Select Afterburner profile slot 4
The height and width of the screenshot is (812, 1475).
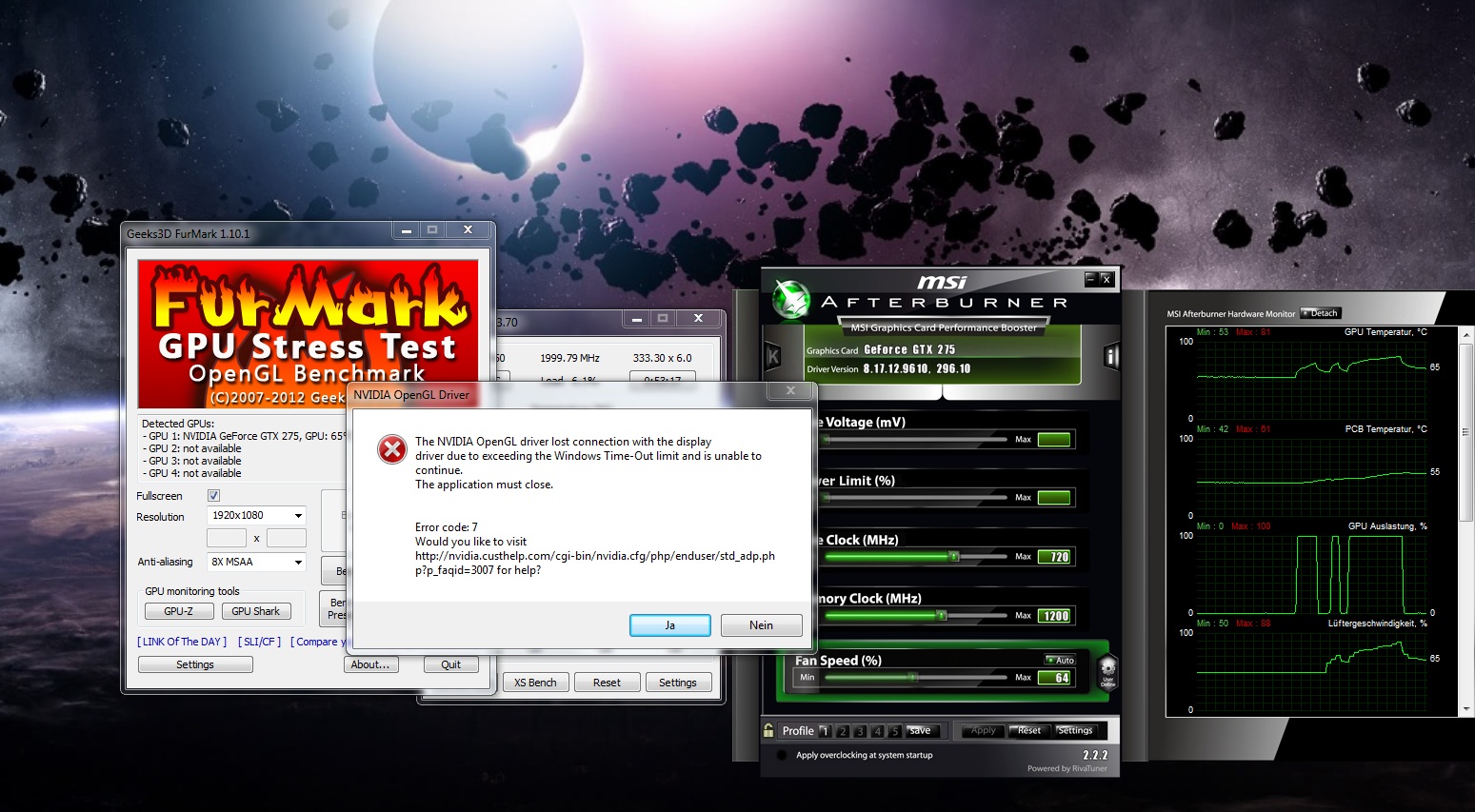tap(877, 731)
